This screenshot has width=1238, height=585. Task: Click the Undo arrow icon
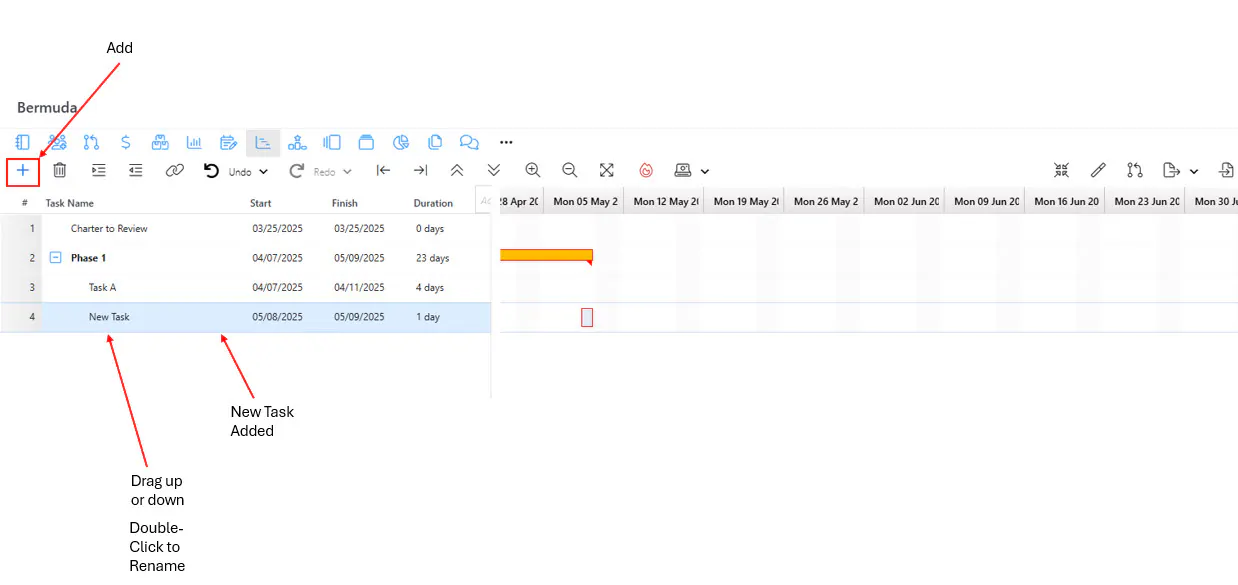211,171
